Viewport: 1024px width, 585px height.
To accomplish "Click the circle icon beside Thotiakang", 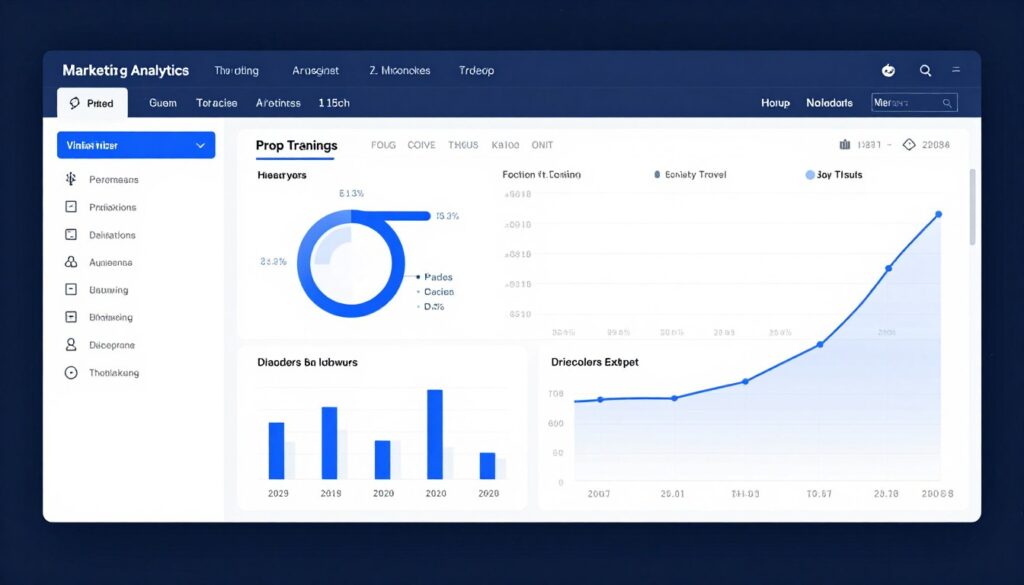I will (x=71, y=373).
